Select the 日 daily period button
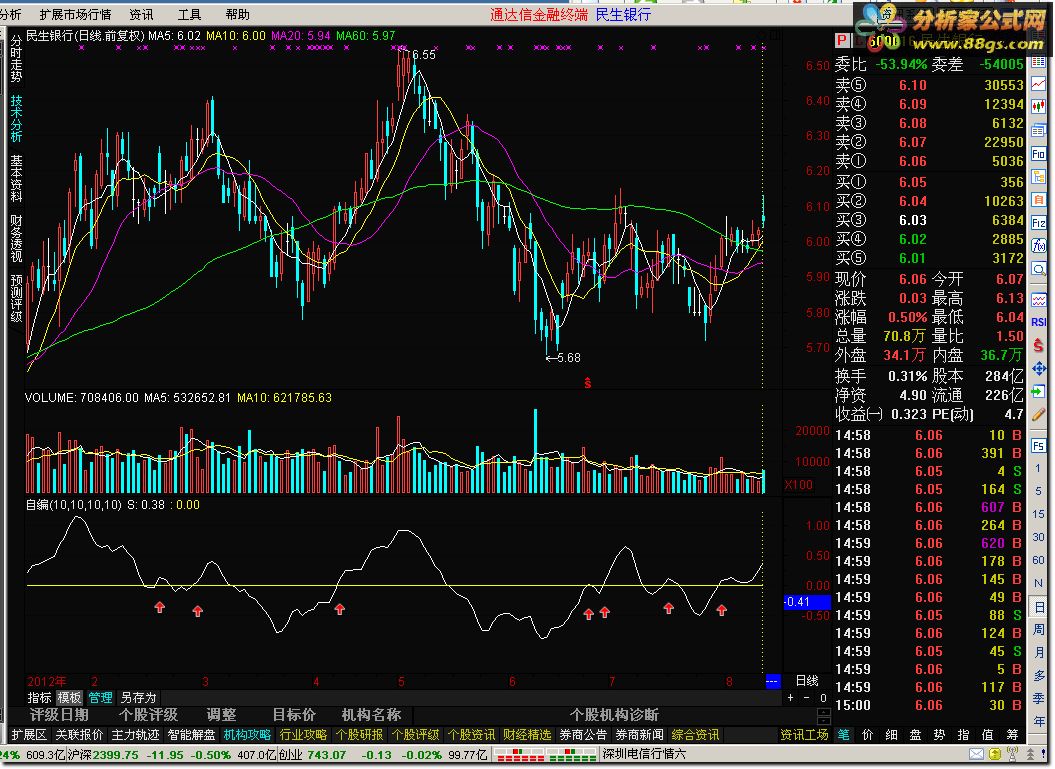 pos(1039,607)
